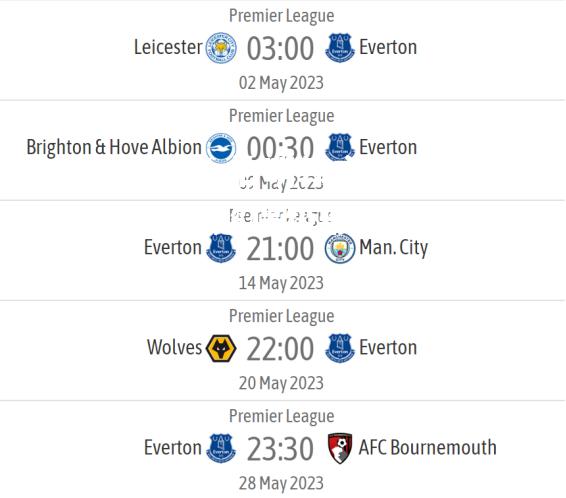Click Everton crest in Wolves match row
The image size is (566, 498).
tap(339, 348)
